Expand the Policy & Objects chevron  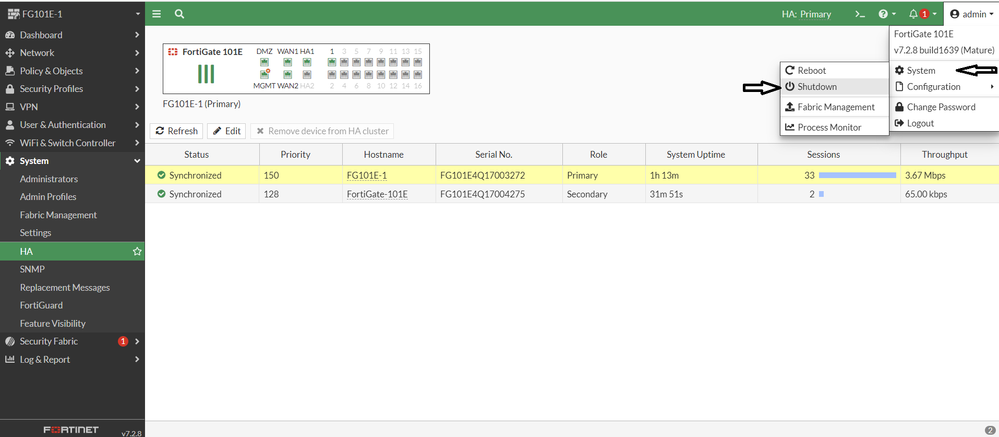(x=137, y=71)
